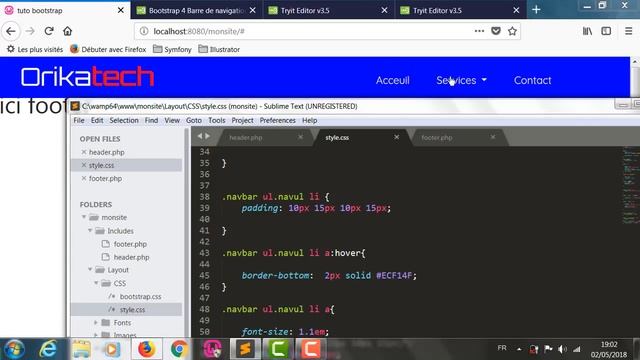Open header.php under Includes folder
Viewport: 640px width, 360px height.
(131, 257)
